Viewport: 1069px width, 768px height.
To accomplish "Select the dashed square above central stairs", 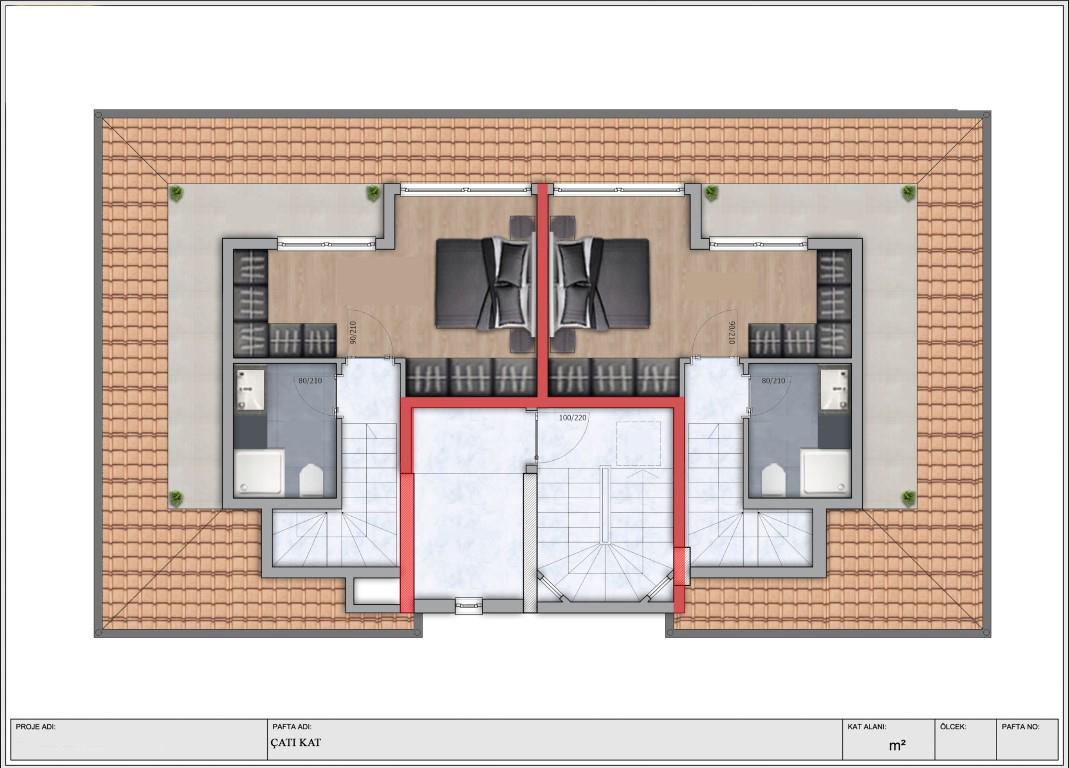I will point(639,443).
